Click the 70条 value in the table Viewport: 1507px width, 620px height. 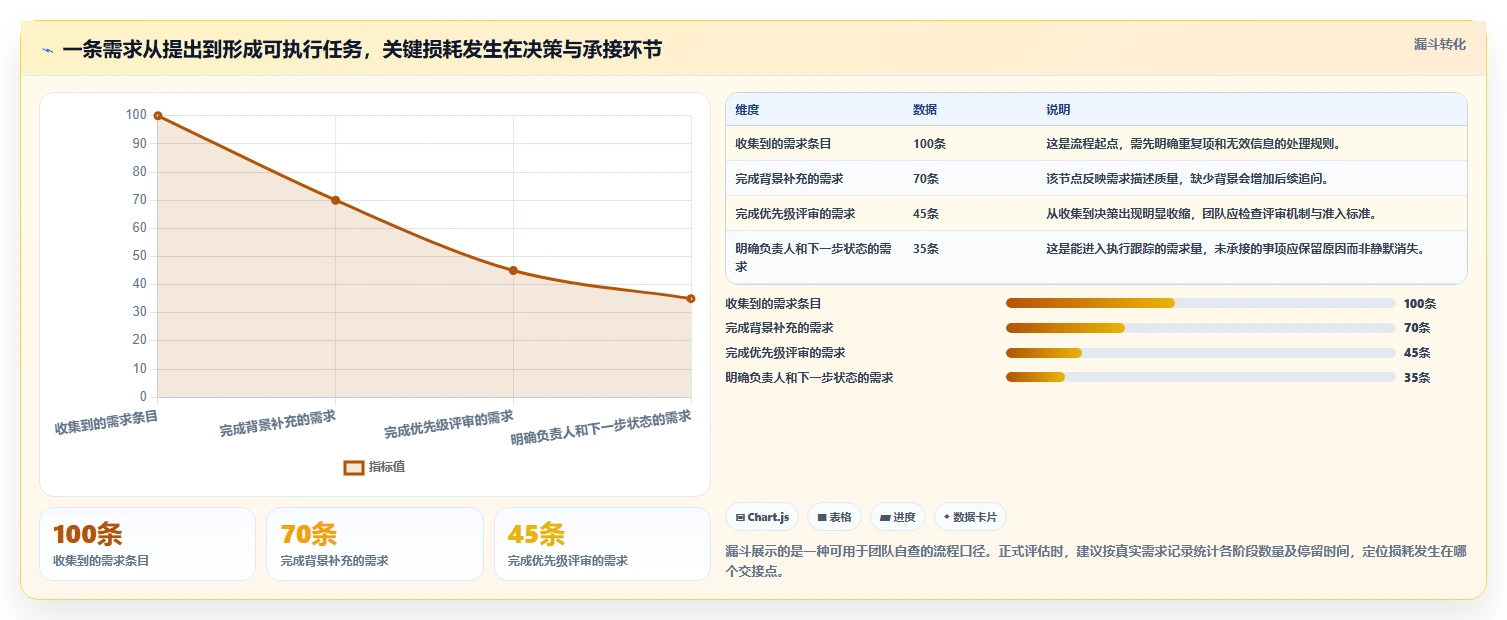point(926,179)
